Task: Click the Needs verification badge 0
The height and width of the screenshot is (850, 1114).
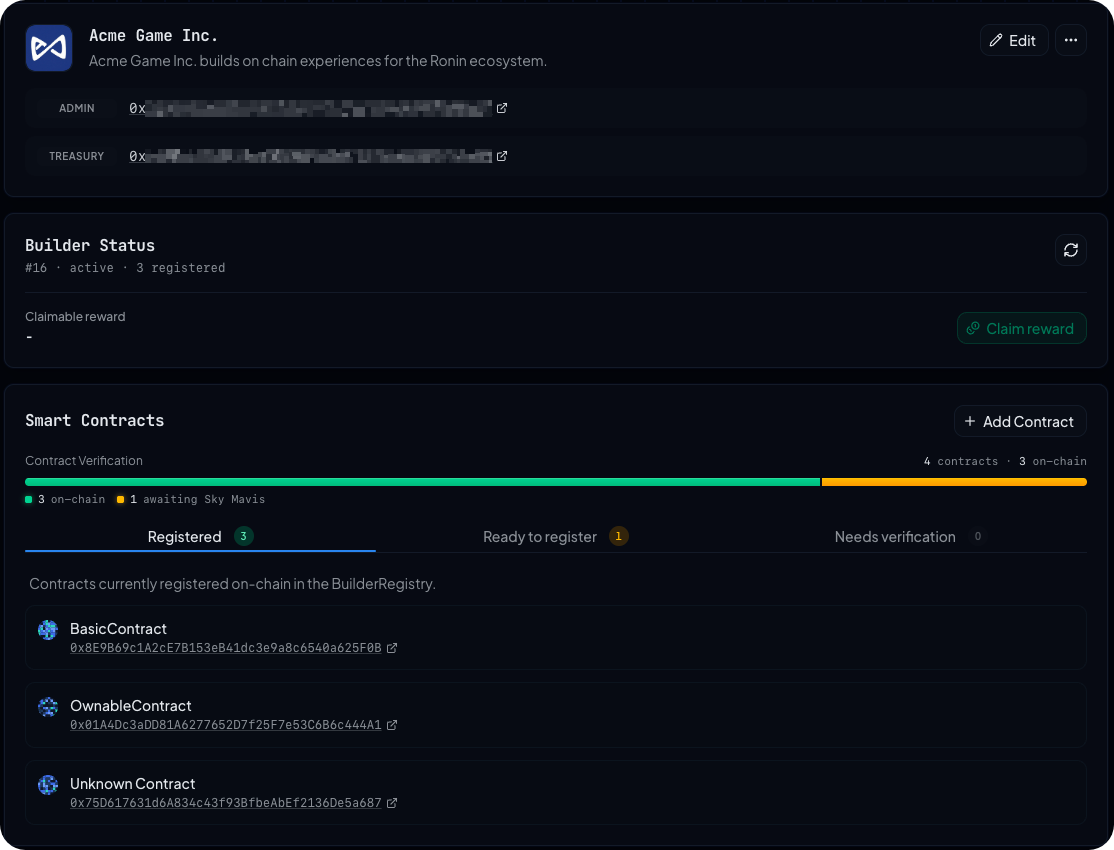Action: tap(978, 536)
